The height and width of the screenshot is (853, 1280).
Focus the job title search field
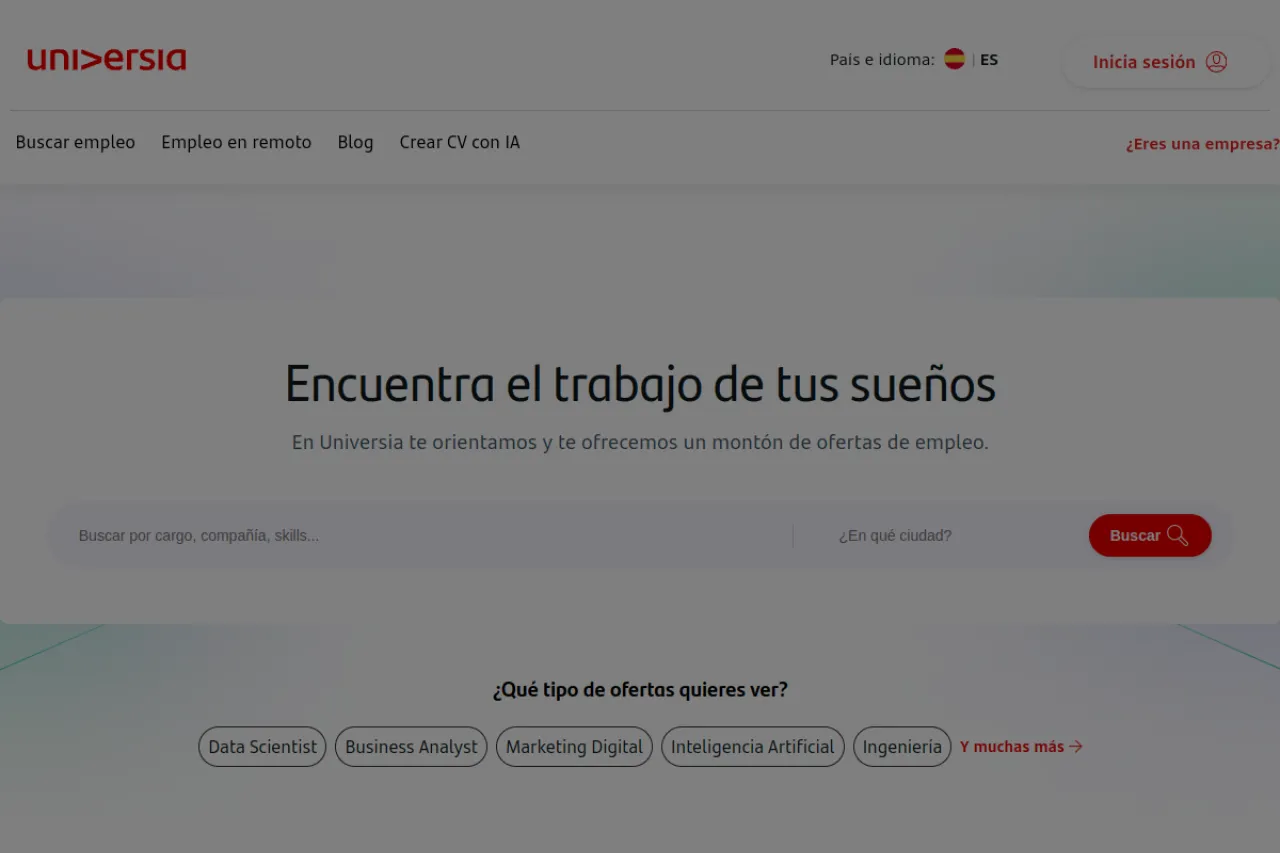click(x=430, y=536)
